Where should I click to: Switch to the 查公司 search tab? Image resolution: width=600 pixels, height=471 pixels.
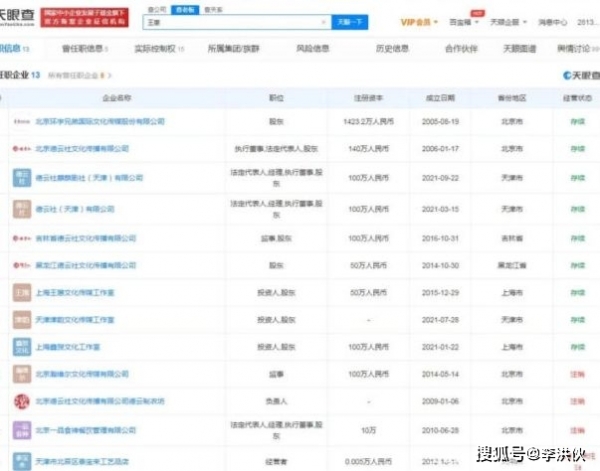(x=157, y=10)
